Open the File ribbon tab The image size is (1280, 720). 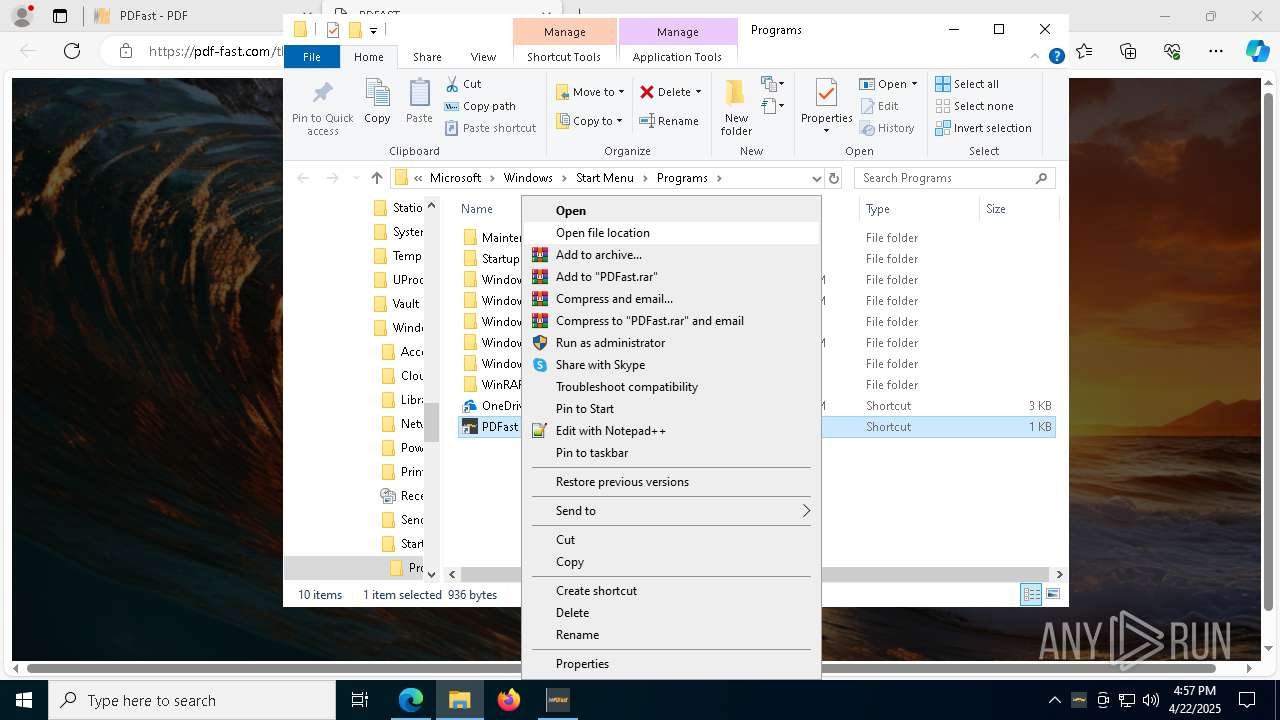(x=312, y=57)
